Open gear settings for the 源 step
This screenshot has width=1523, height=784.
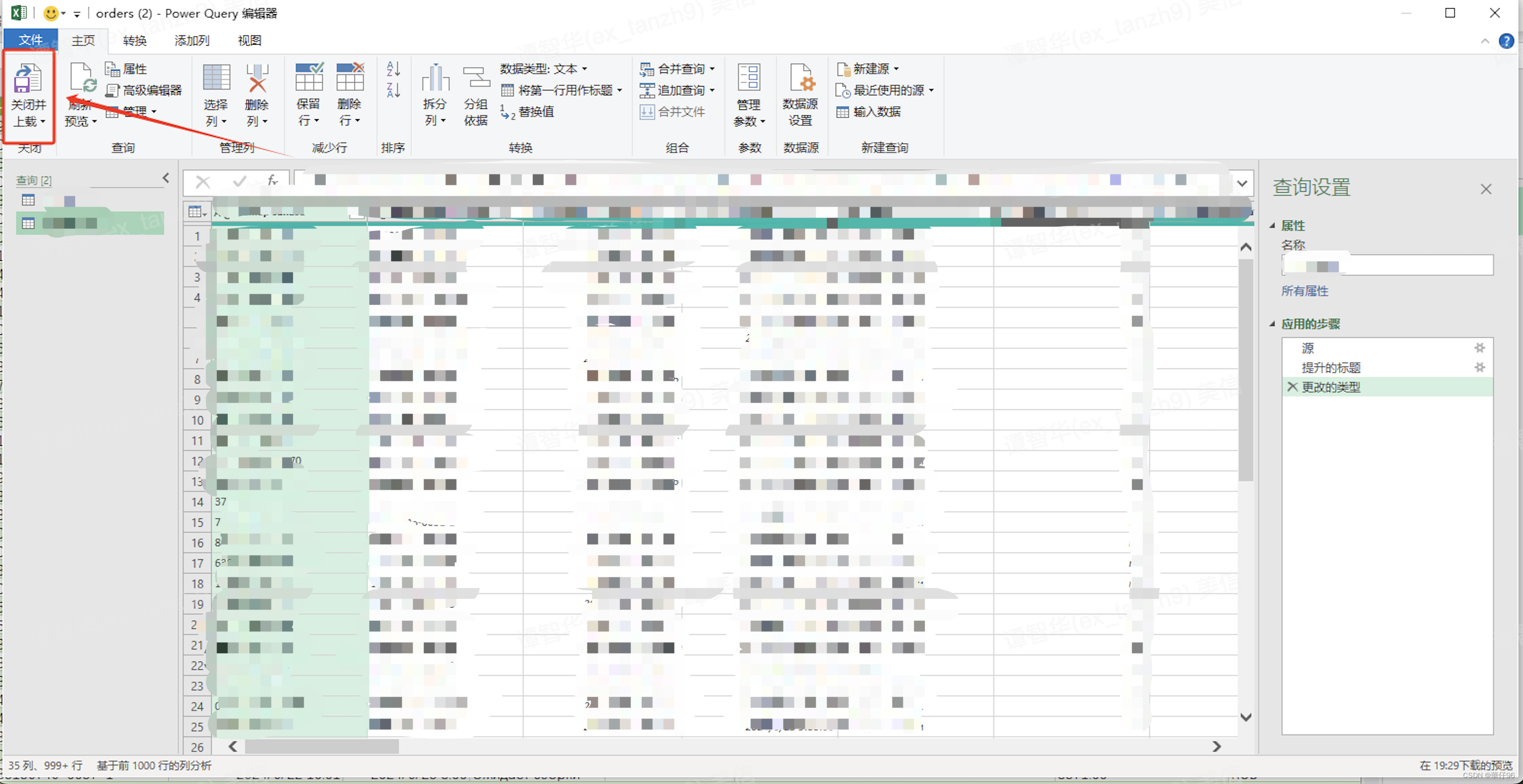[x=1479, y=348]
